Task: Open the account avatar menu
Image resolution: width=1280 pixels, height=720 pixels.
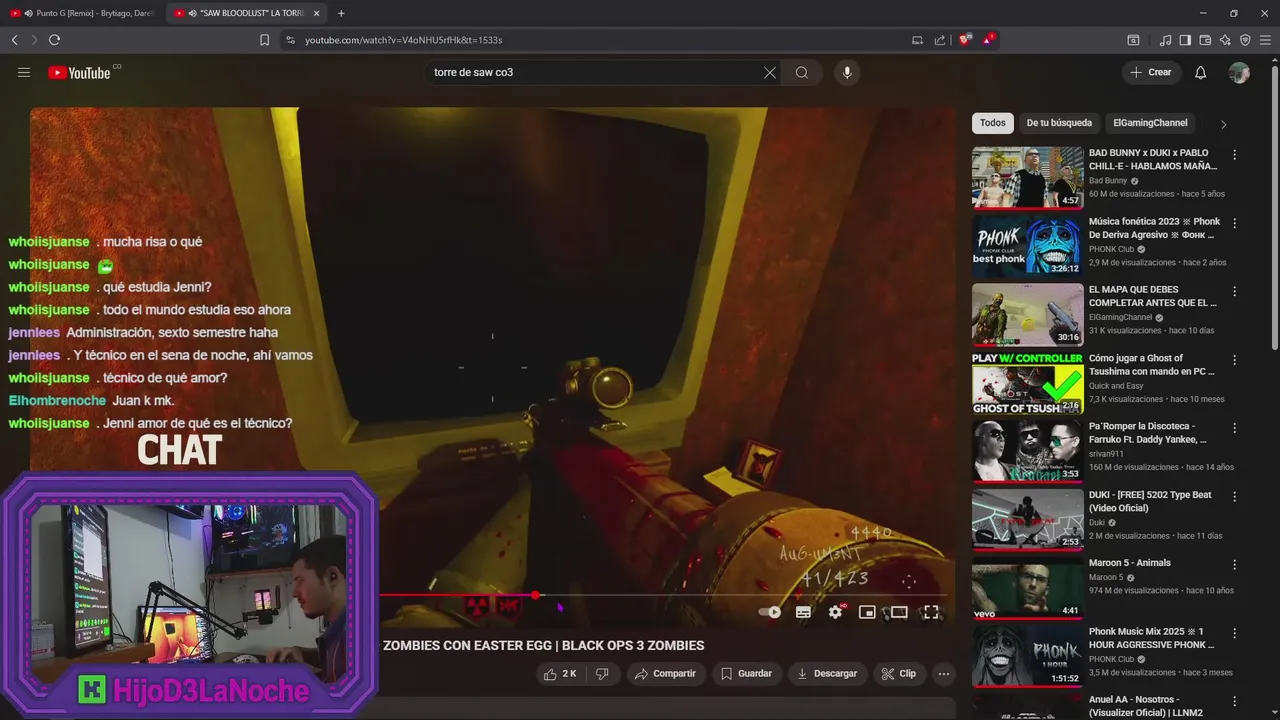Action: 1239,72
